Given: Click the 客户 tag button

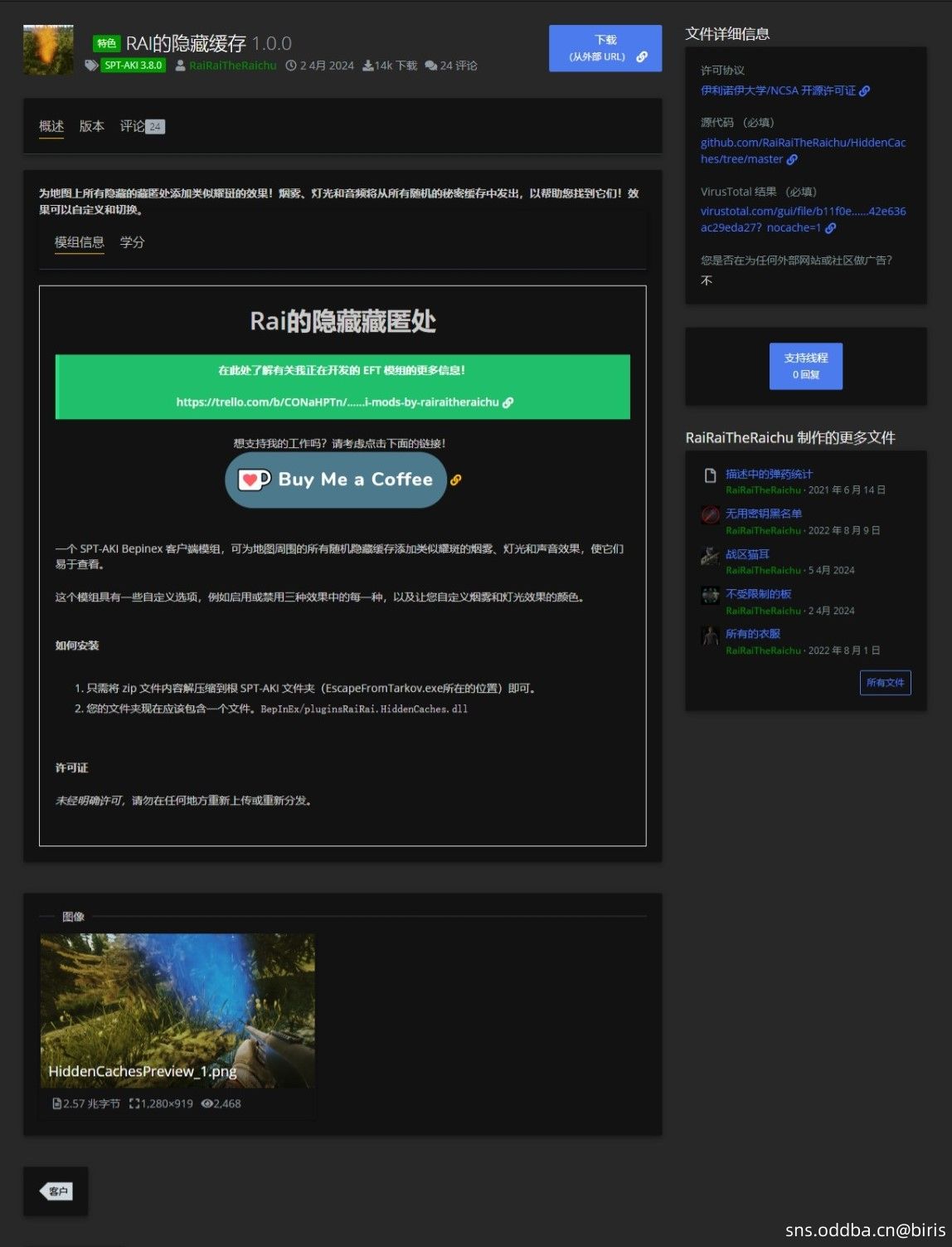Looking at the screenshot, I should click(56, 1191).
